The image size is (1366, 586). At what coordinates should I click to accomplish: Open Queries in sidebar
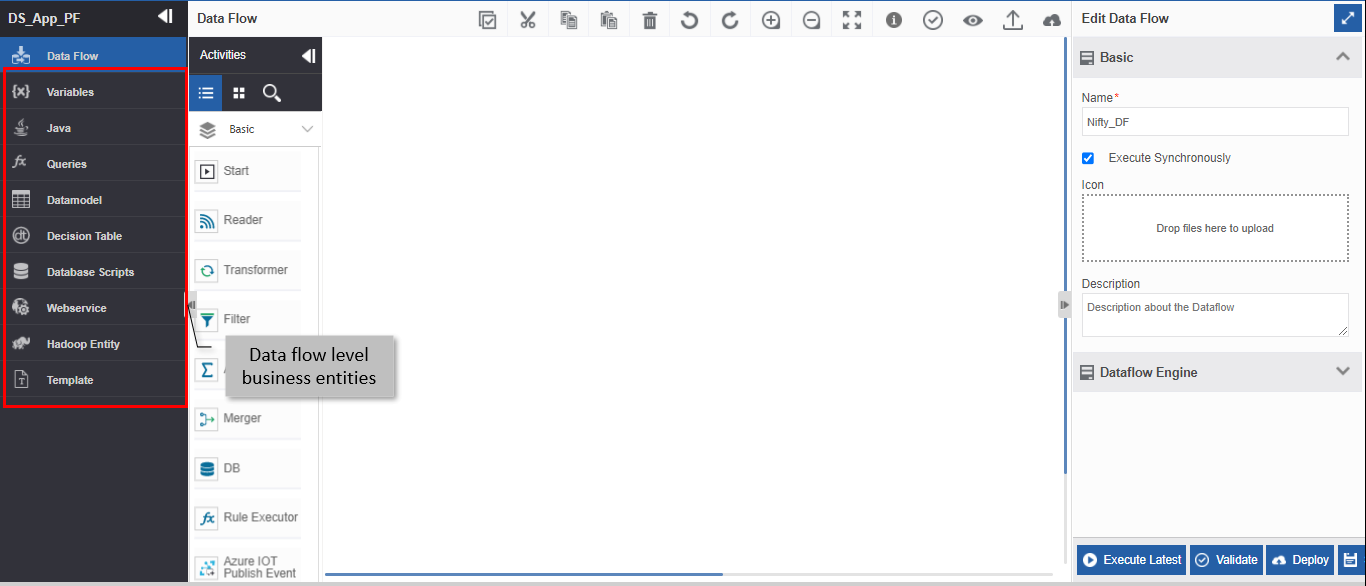(94, 164)
